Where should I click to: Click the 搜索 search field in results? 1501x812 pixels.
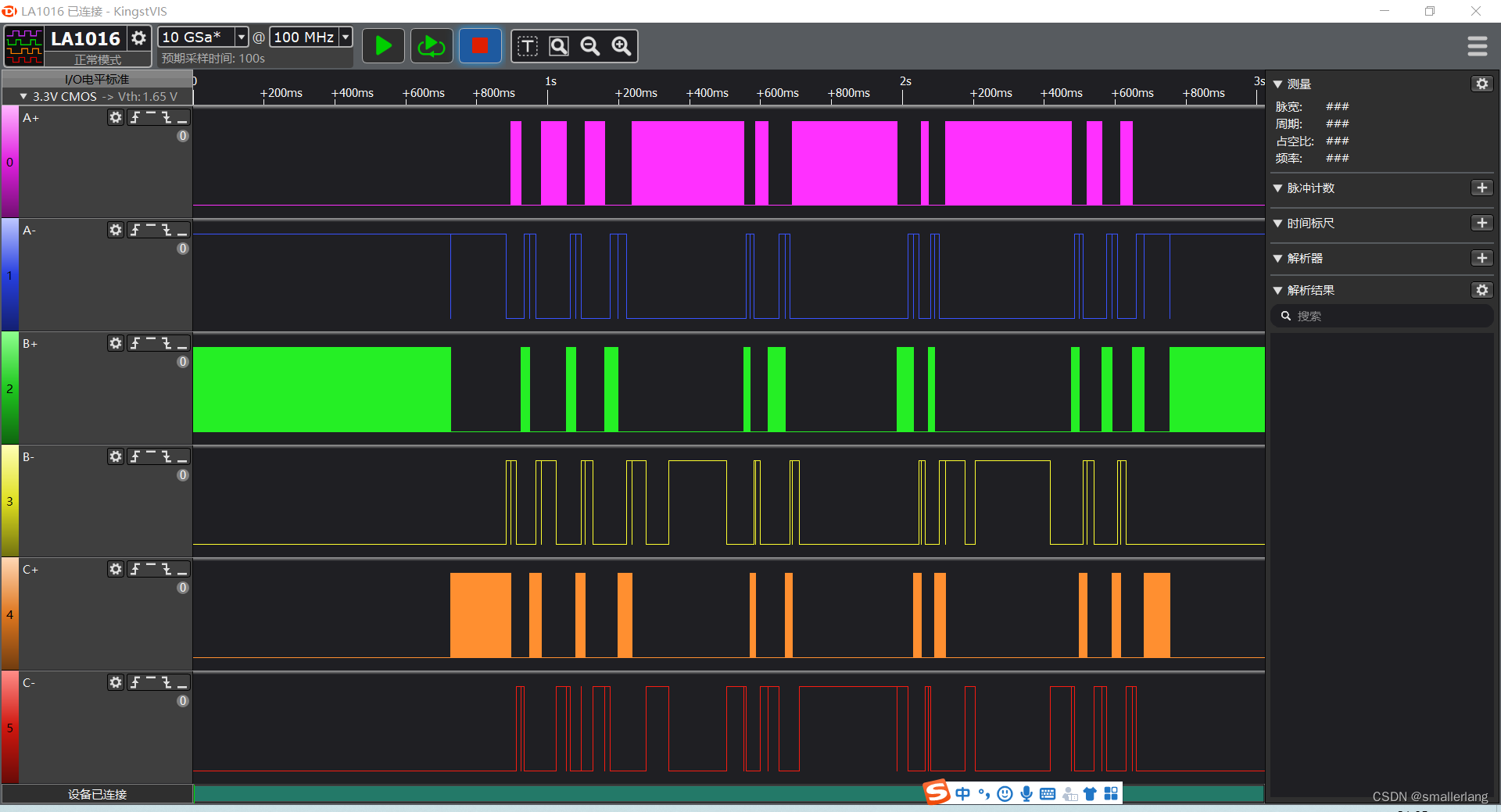click(x=1382, y=316)
